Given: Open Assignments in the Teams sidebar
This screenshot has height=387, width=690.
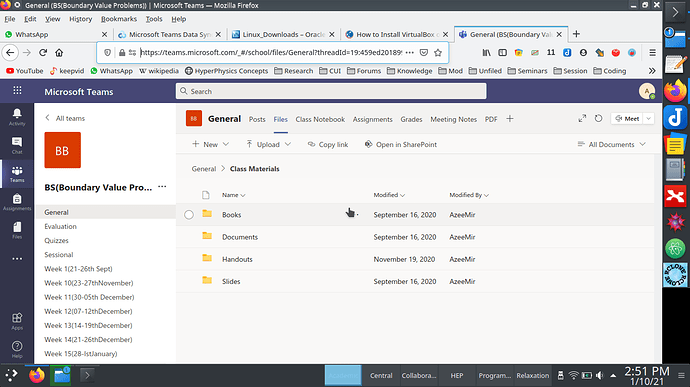Looking at the screenshot, I should click(17, 202).
